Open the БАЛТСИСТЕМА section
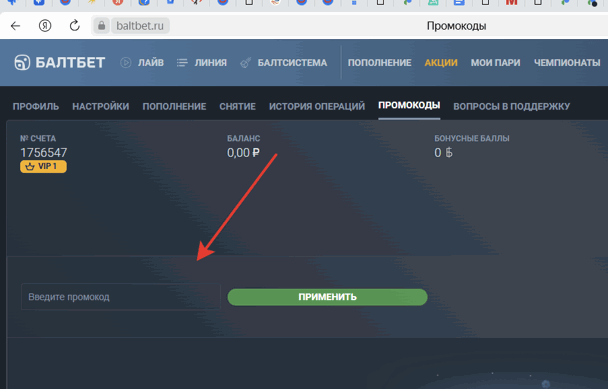Image resolution: width=608 pixels, height=389 pixels. point(292,62)
